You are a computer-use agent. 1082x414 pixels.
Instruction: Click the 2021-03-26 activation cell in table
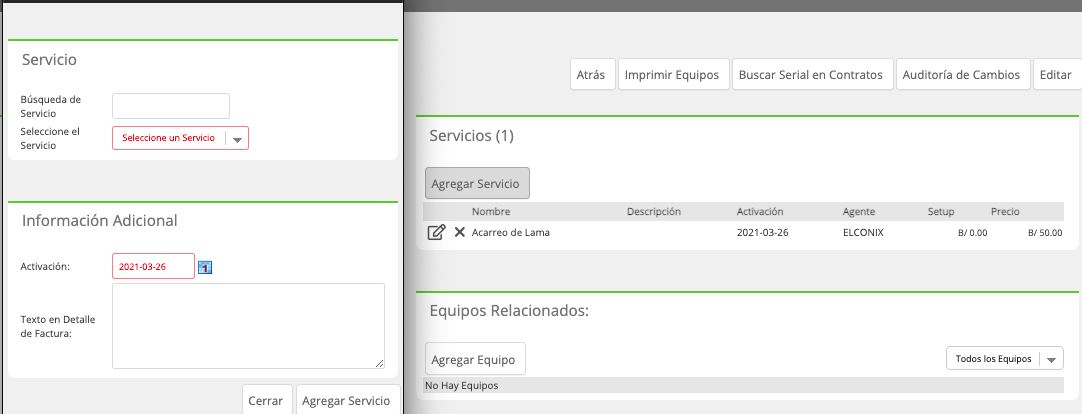(763, 233)
